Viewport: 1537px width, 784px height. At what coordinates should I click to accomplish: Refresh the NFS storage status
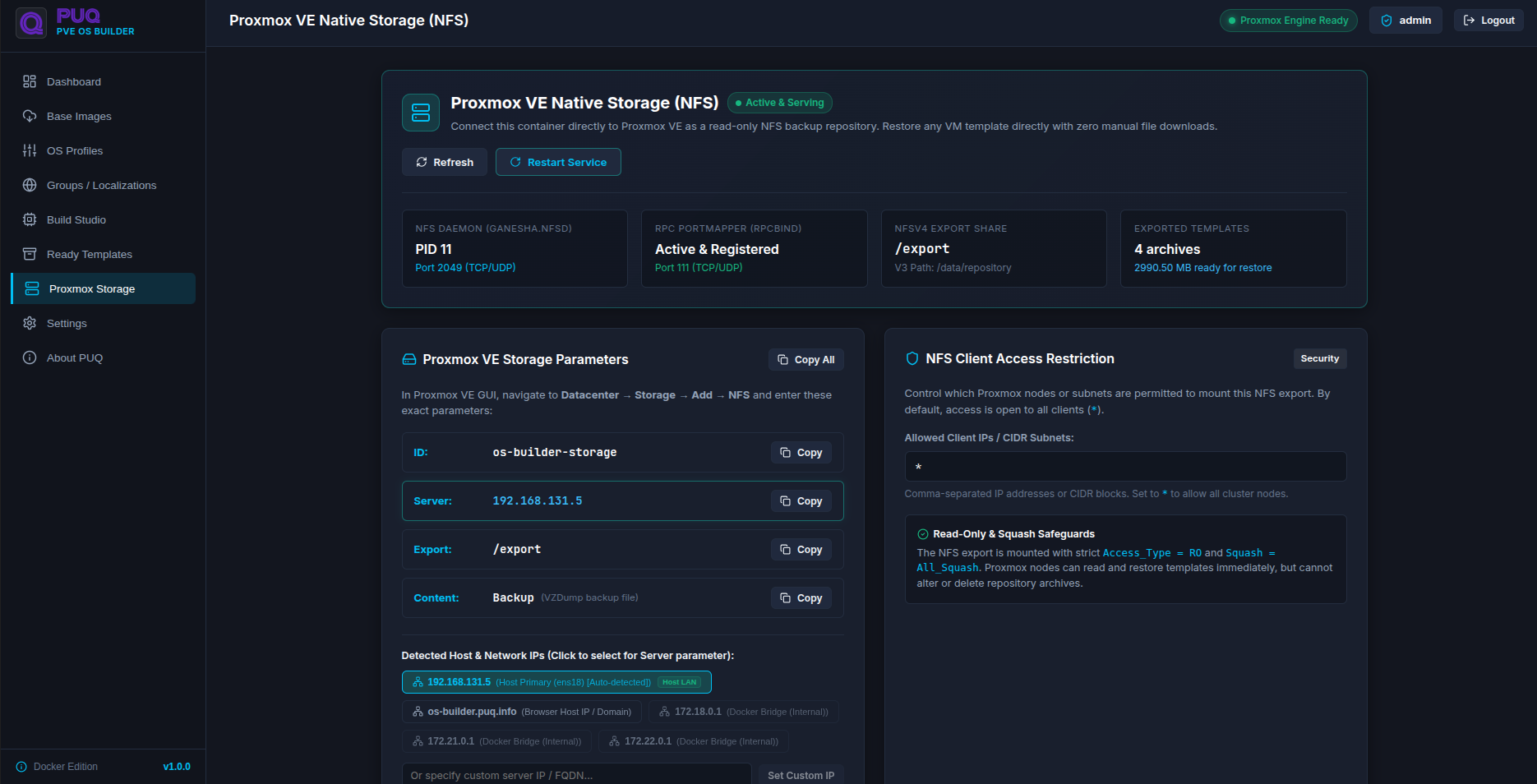tap(445, 162)
